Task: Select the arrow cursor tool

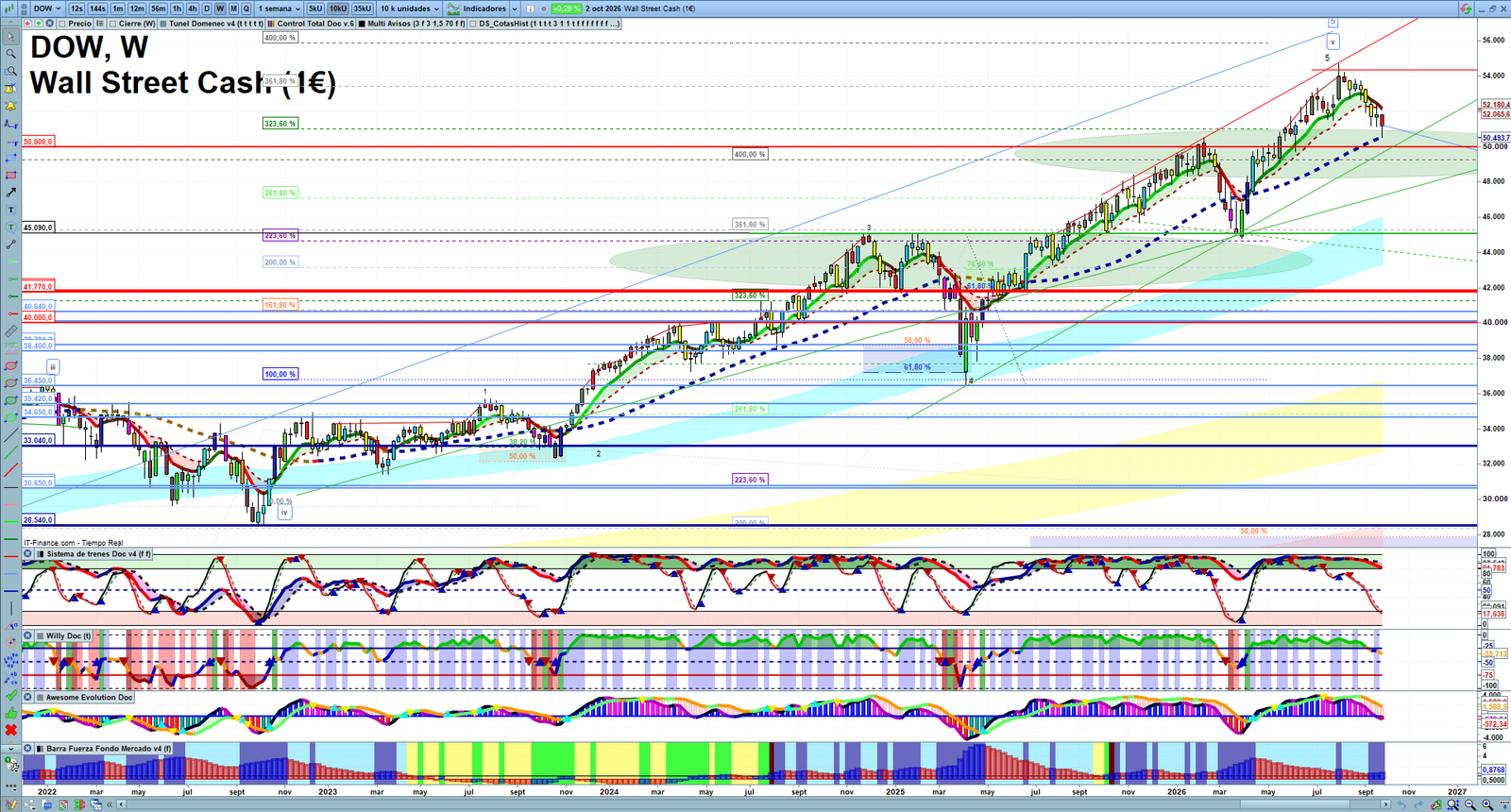Action: (11, 37)
